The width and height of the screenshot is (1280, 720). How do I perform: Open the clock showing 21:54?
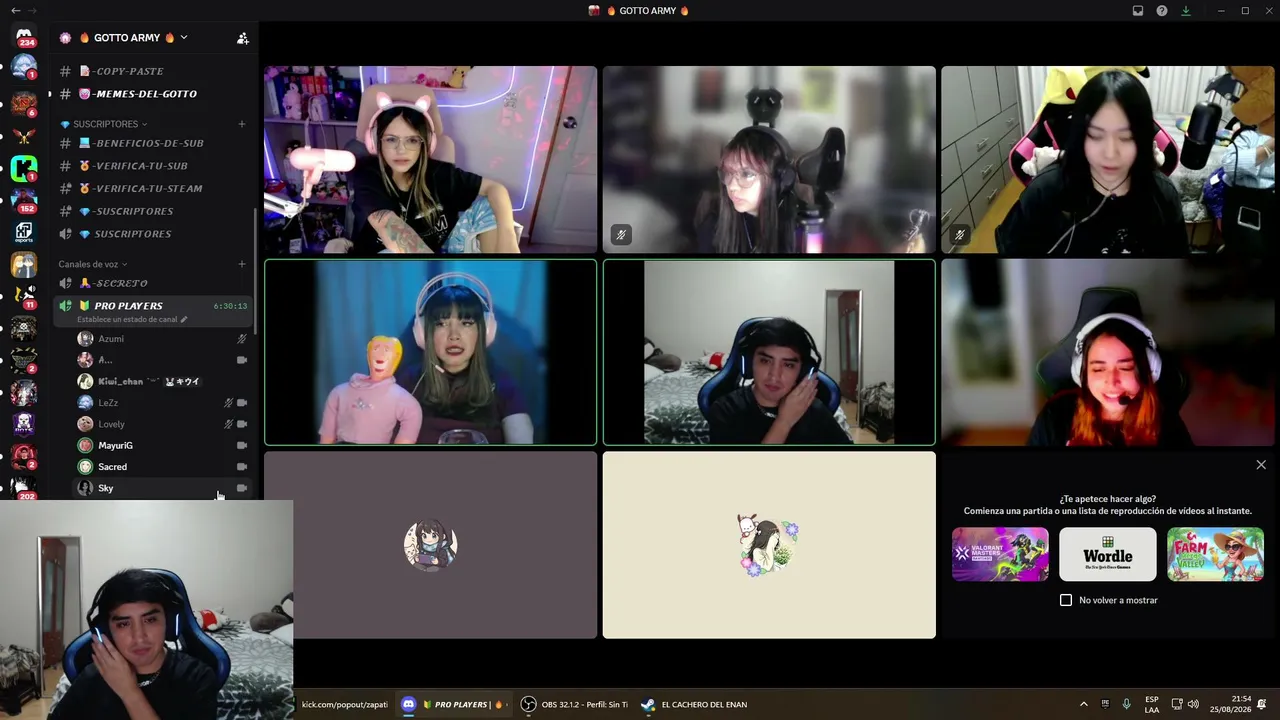pos(1231,704)
